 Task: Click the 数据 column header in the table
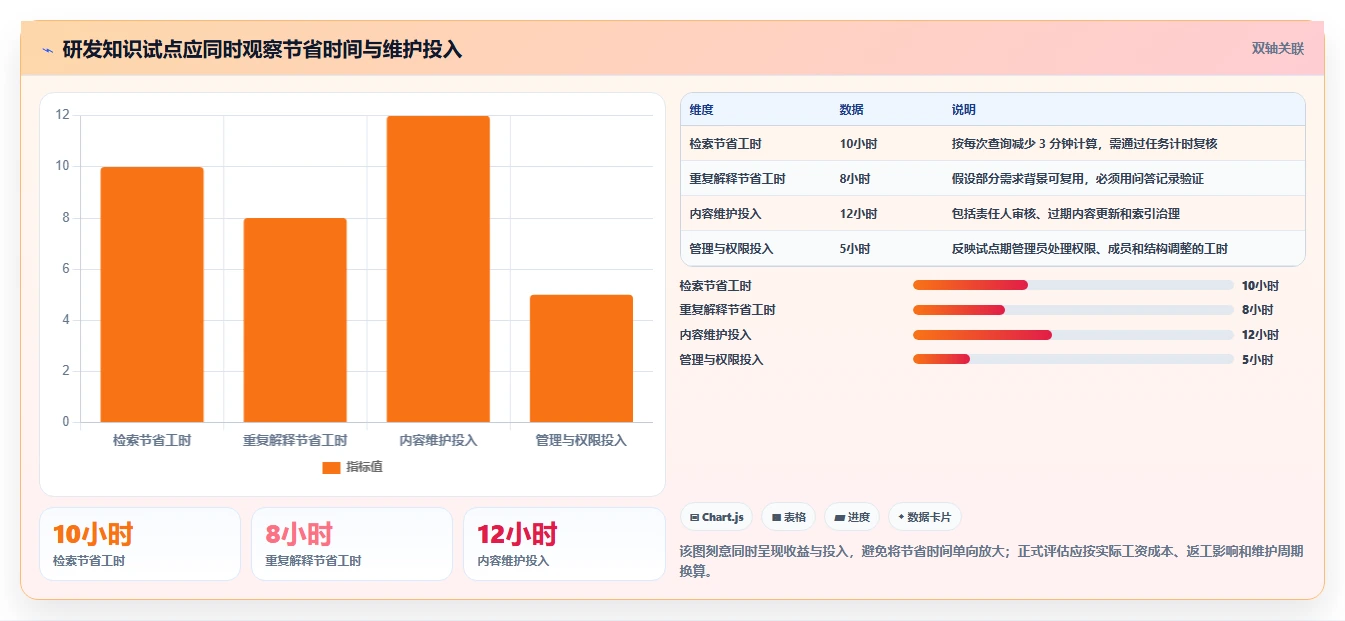(852, 110)
